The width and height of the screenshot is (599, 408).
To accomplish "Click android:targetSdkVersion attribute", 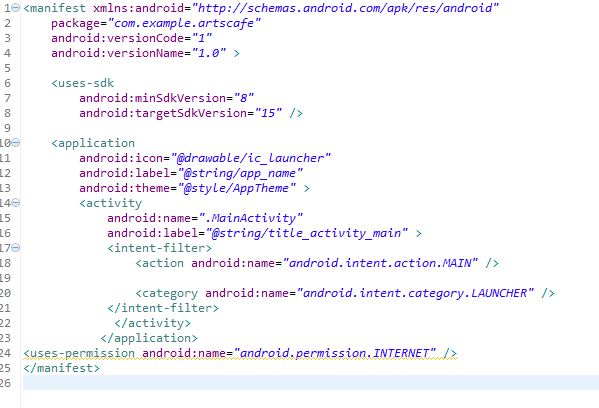I will click(163, 113).
